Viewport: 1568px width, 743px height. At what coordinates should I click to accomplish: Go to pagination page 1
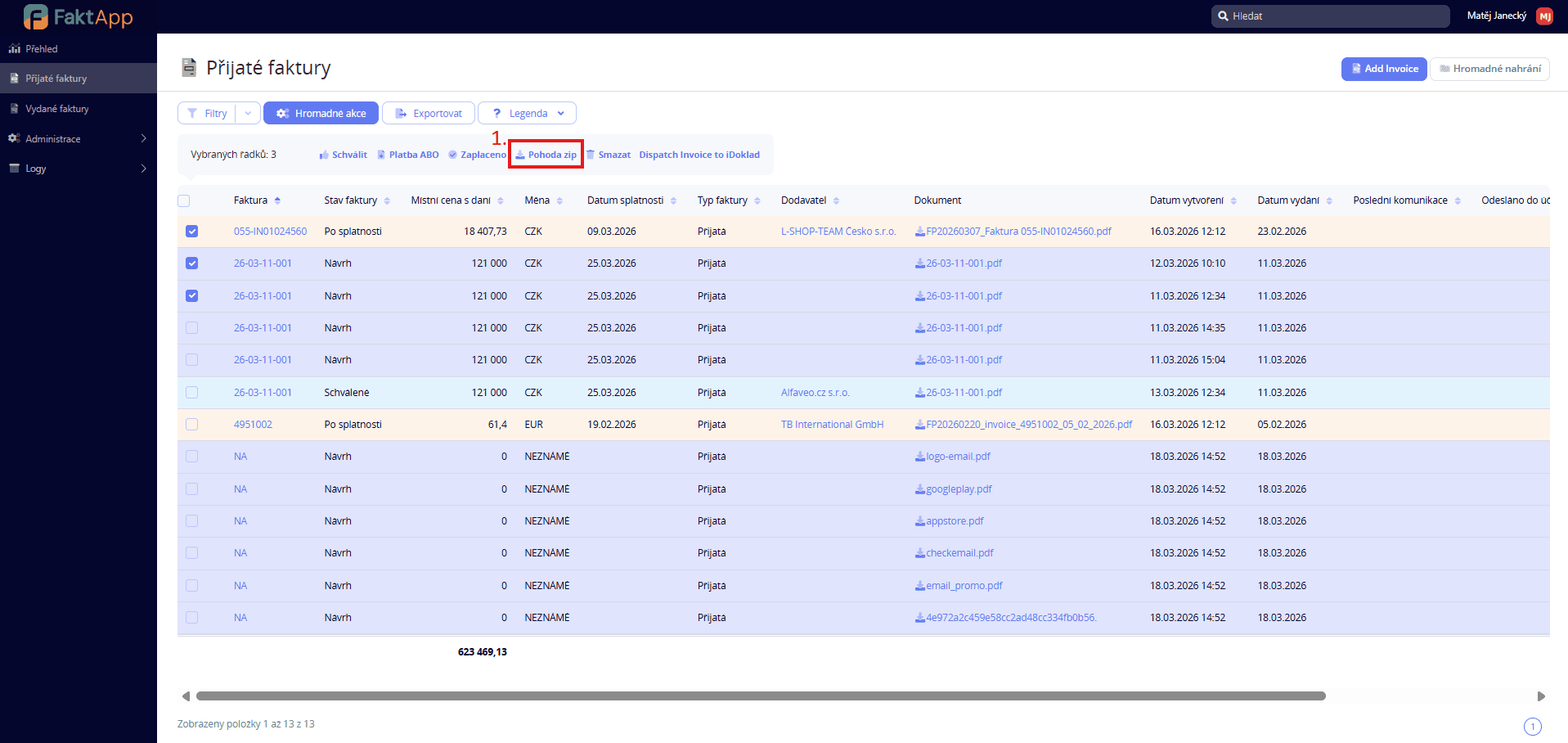[1533, 727]
